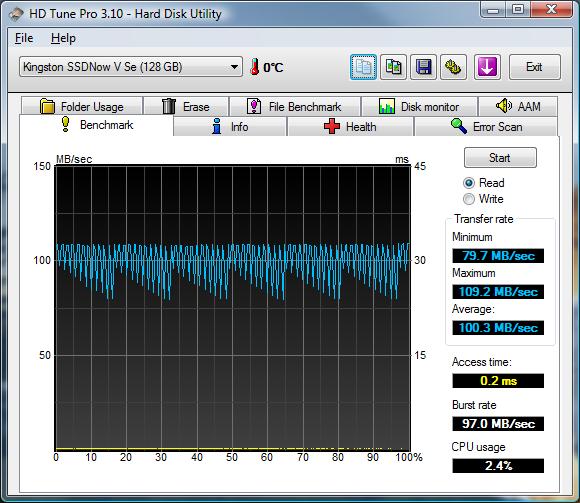Click the benchmark transfer rate graph
580x503 pixels.
tap(233, 308)
